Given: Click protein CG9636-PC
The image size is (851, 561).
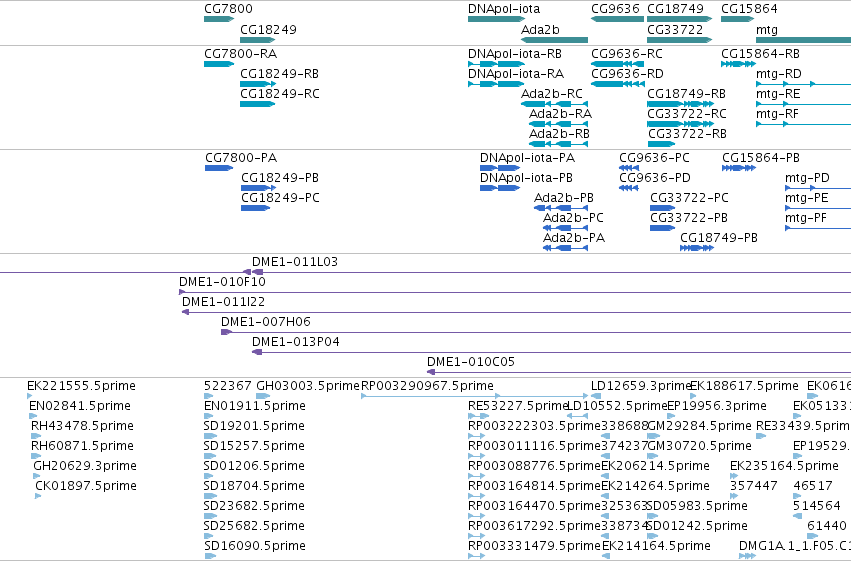Looking at the screenshot, I should coord(628,168).
